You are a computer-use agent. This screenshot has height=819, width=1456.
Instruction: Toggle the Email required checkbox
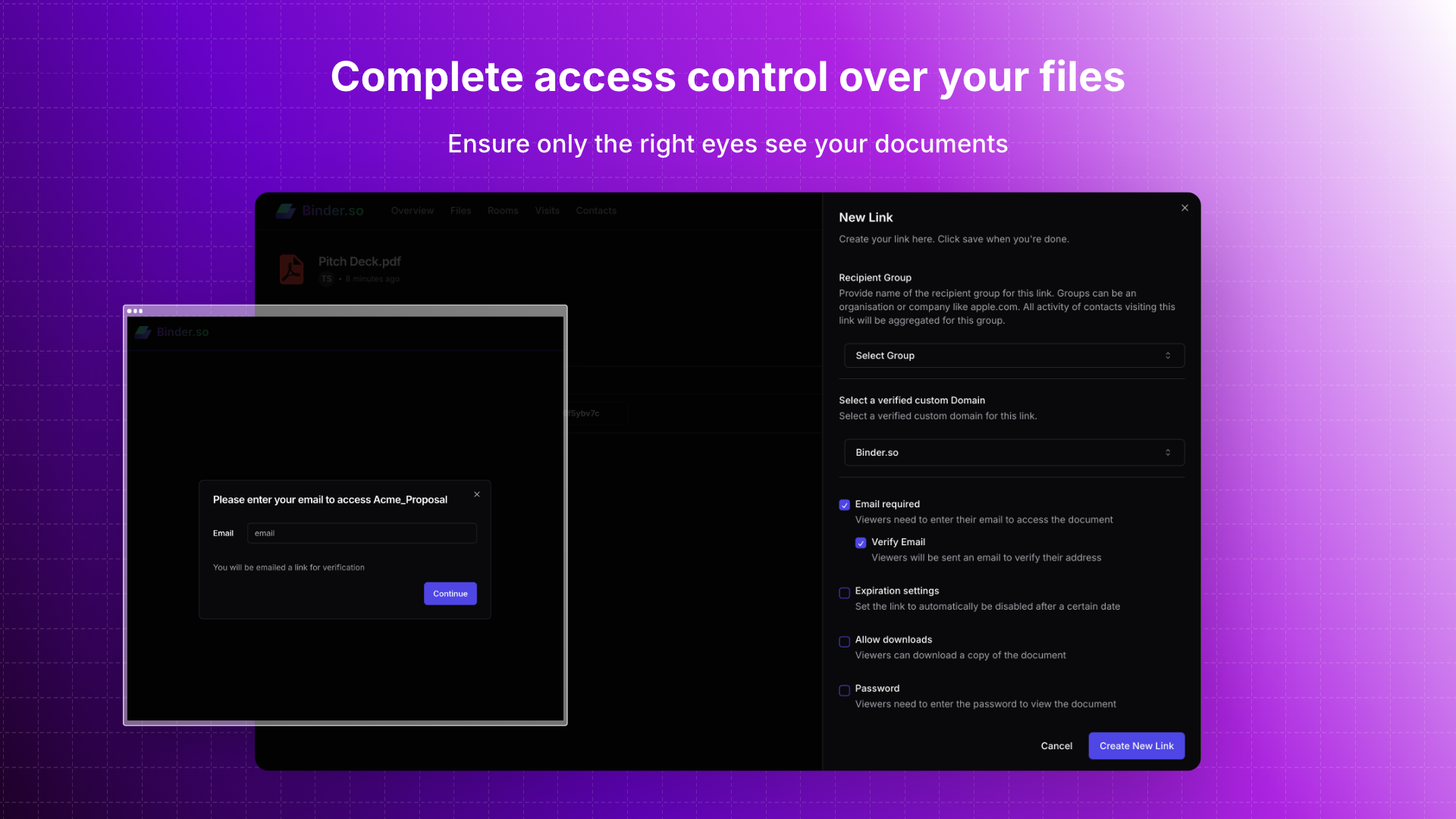click(x=844, y=504)
